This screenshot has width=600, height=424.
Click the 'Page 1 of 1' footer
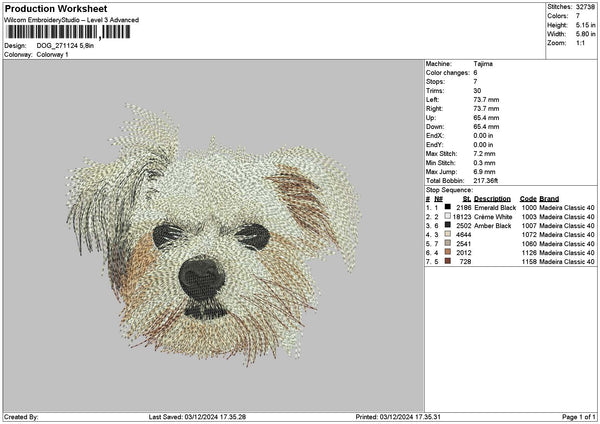(x=579, y=417)
